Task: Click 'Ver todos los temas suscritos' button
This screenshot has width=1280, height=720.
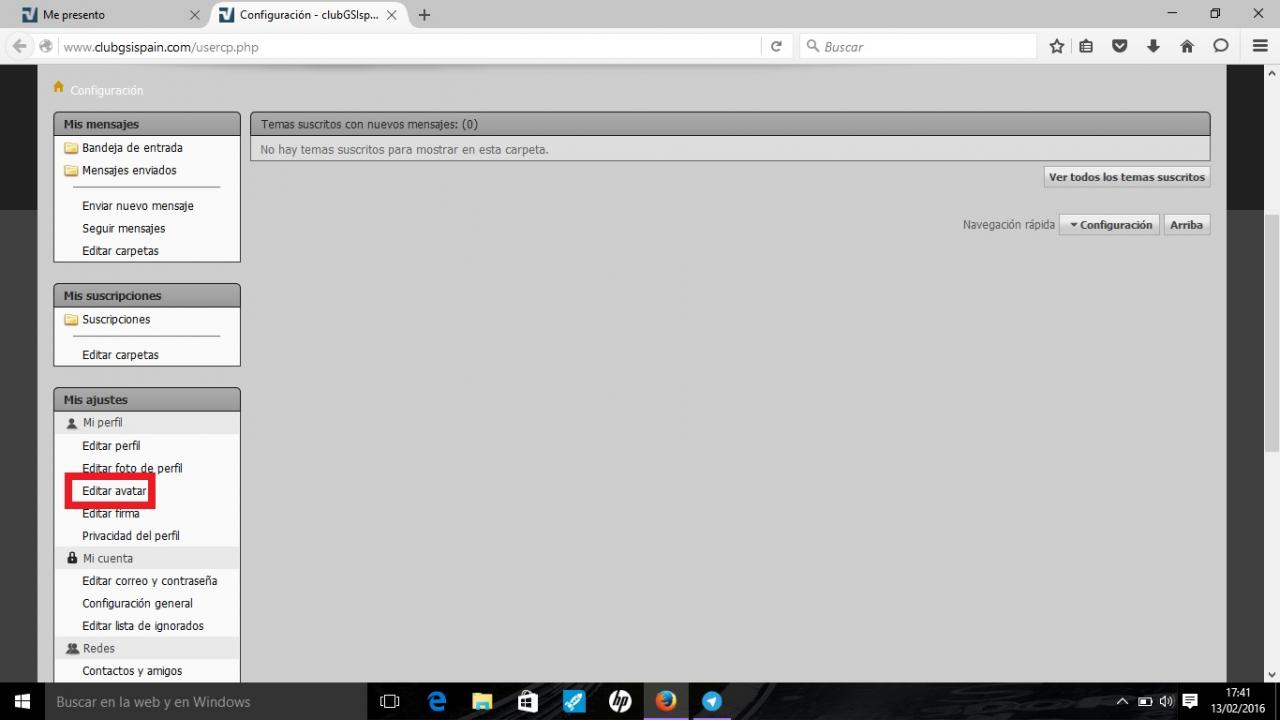Action: tap(1126, 177)
